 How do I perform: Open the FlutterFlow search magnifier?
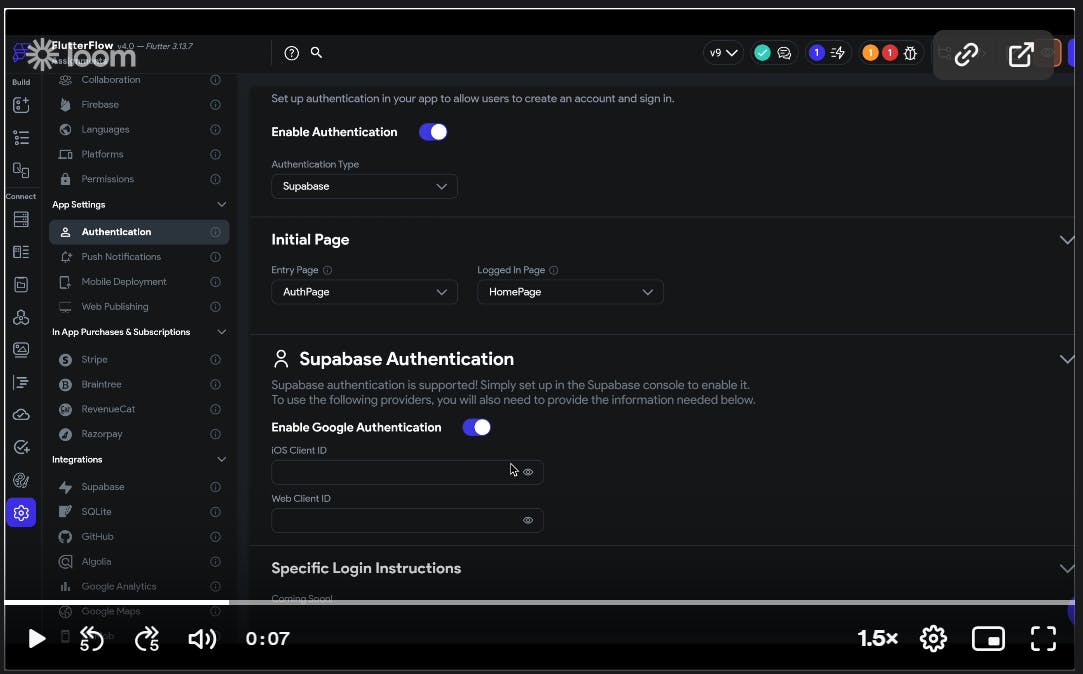316,52
